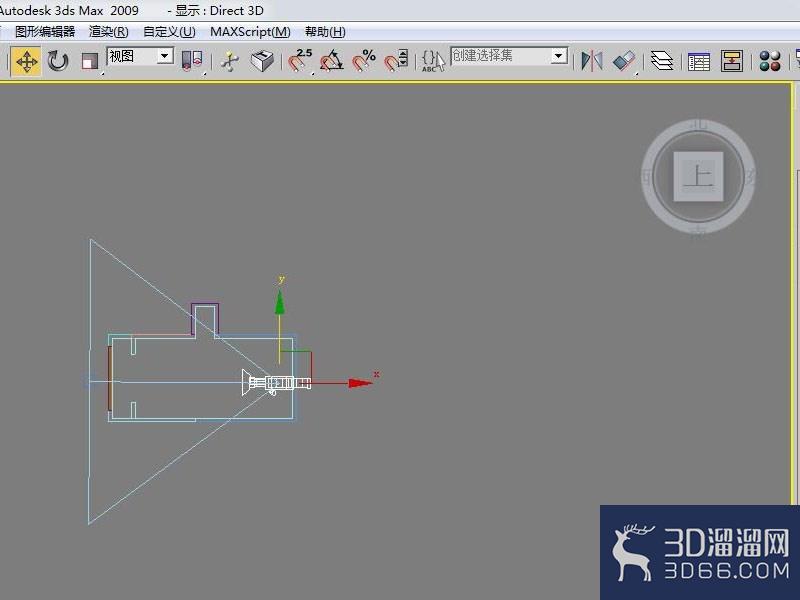Toggle Spinner Snap
The height and width of the screenshot is (600, 800).
point(396,61)
